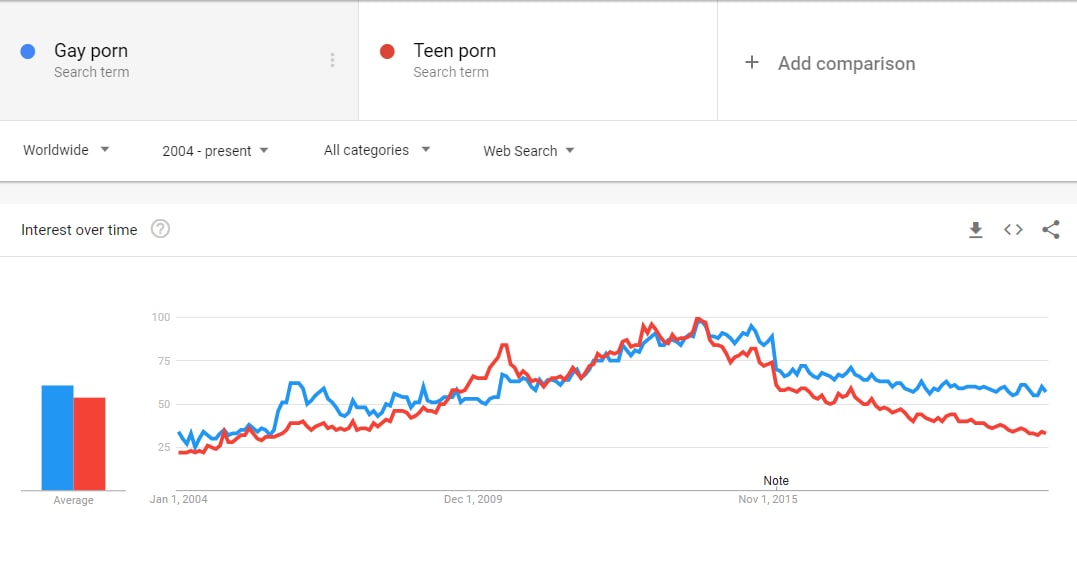Change the Web Search type dropdown
The image size is (1077, 571).
pyautogui.click(x=528, y=150)
